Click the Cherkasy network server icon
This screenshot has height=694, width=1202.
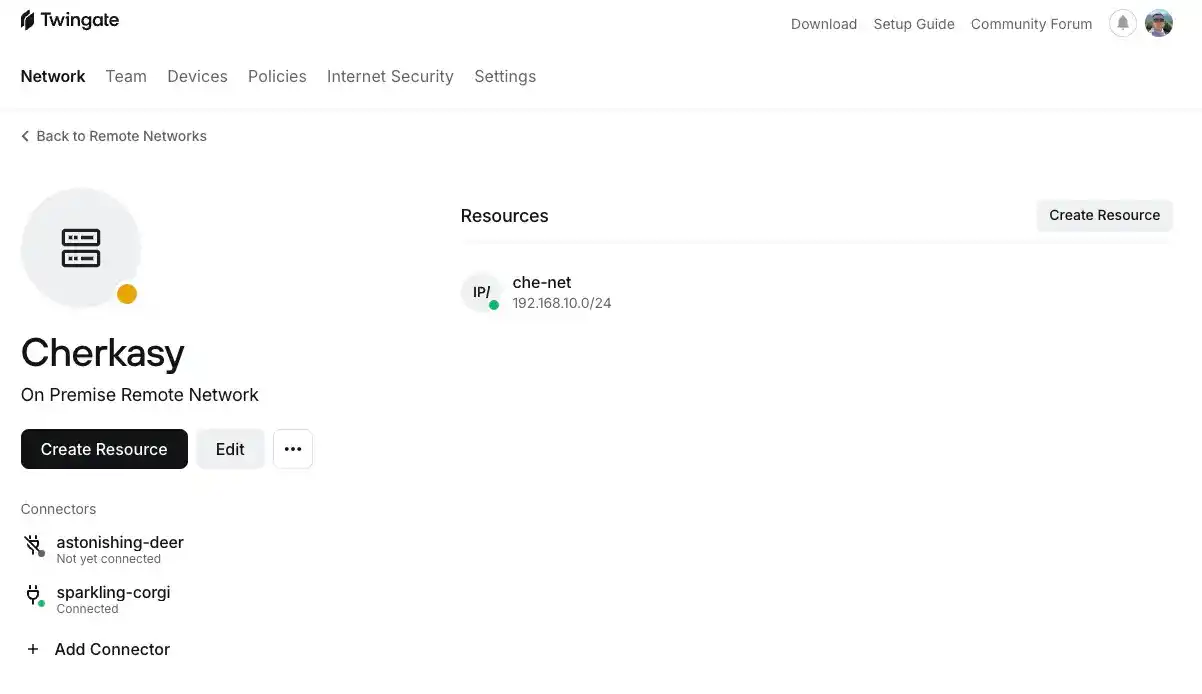click(x=81, y=248)
